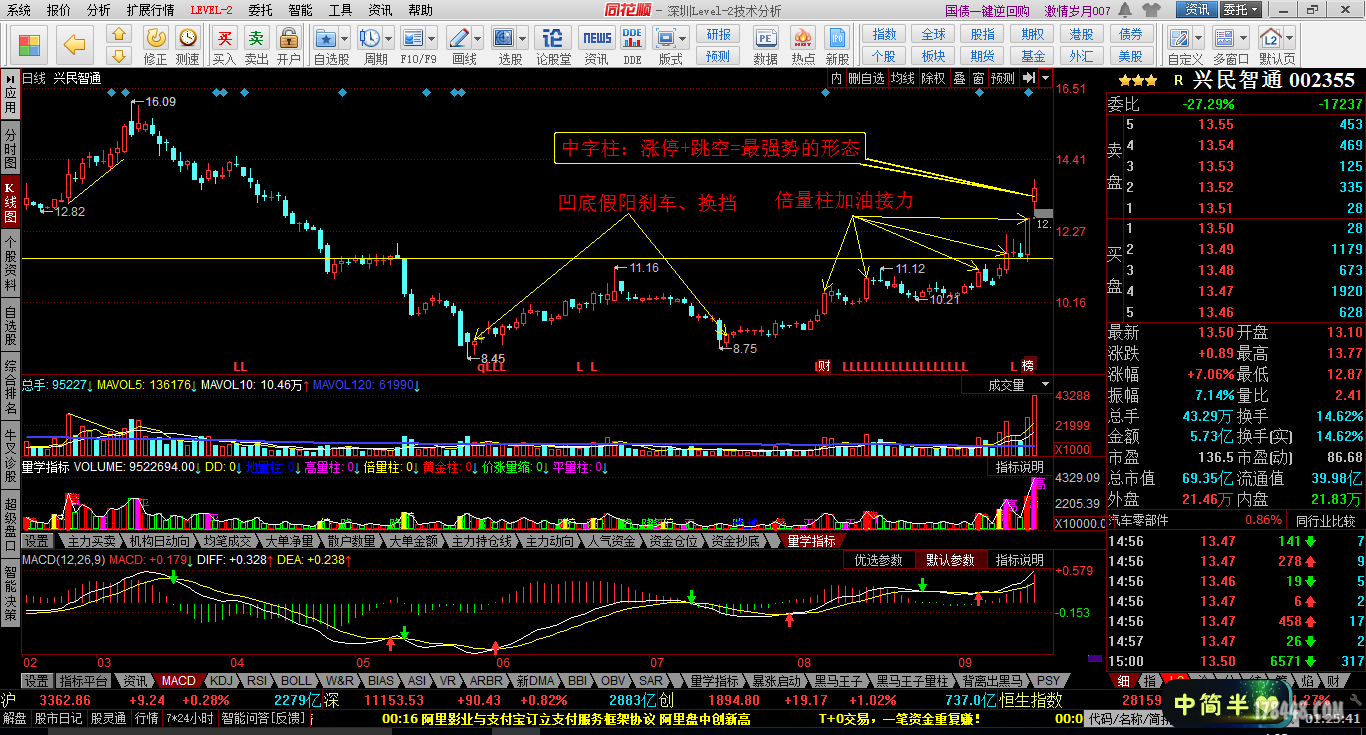Toggle the 预测 forecast chart button

click(x=1002, y=78)
